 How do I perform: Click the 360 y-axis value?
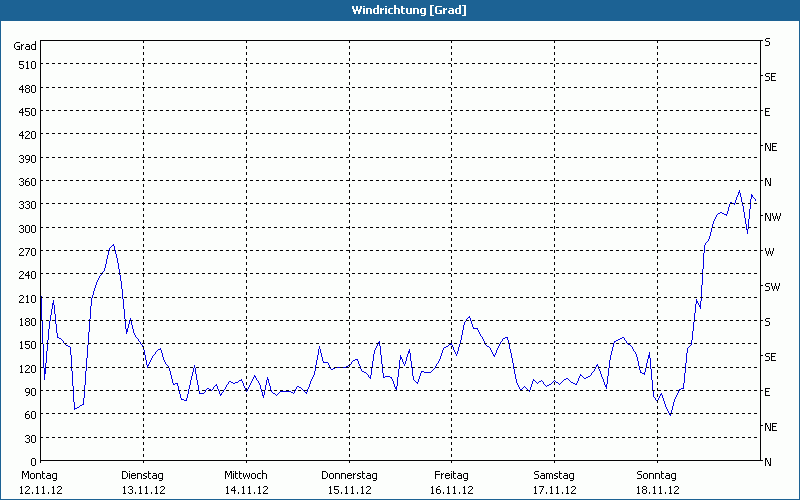[x=28, y=182]
